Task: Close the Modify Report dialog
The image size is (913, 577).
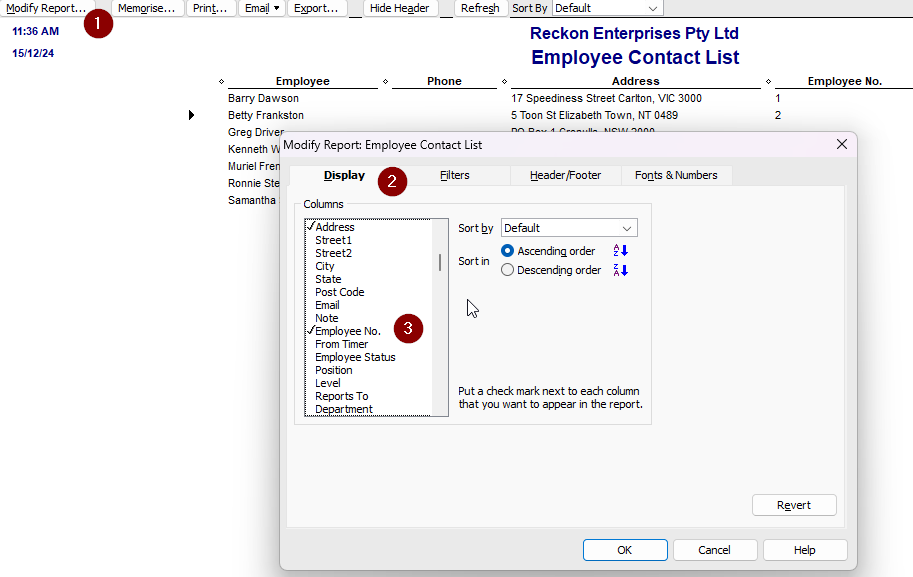Action: point(841,144)
